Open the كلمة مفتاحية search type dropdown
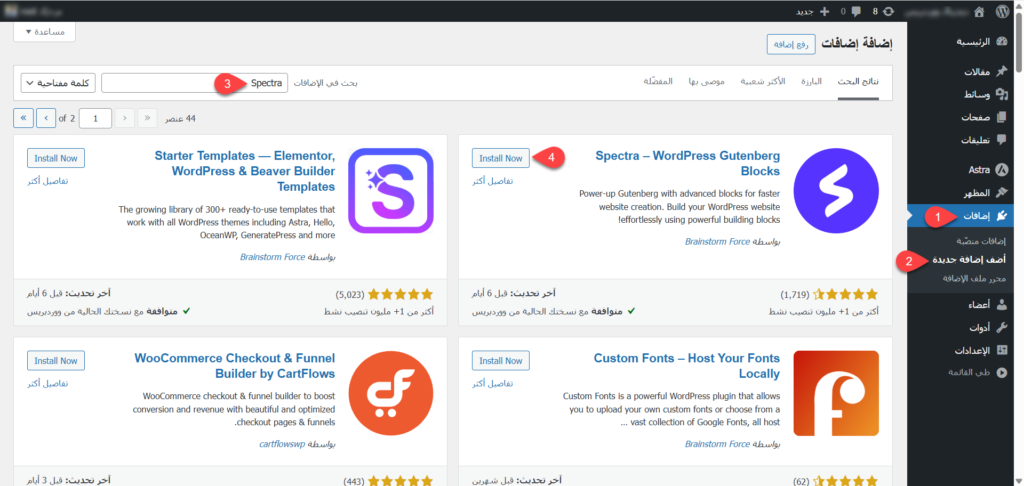 pyautogui.click(x=58, y=83)
